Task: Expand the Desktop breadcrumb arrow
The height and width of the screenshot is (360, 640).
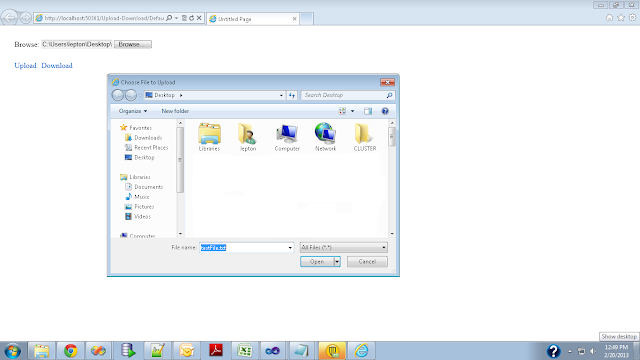Action: (x=181, y=95)
